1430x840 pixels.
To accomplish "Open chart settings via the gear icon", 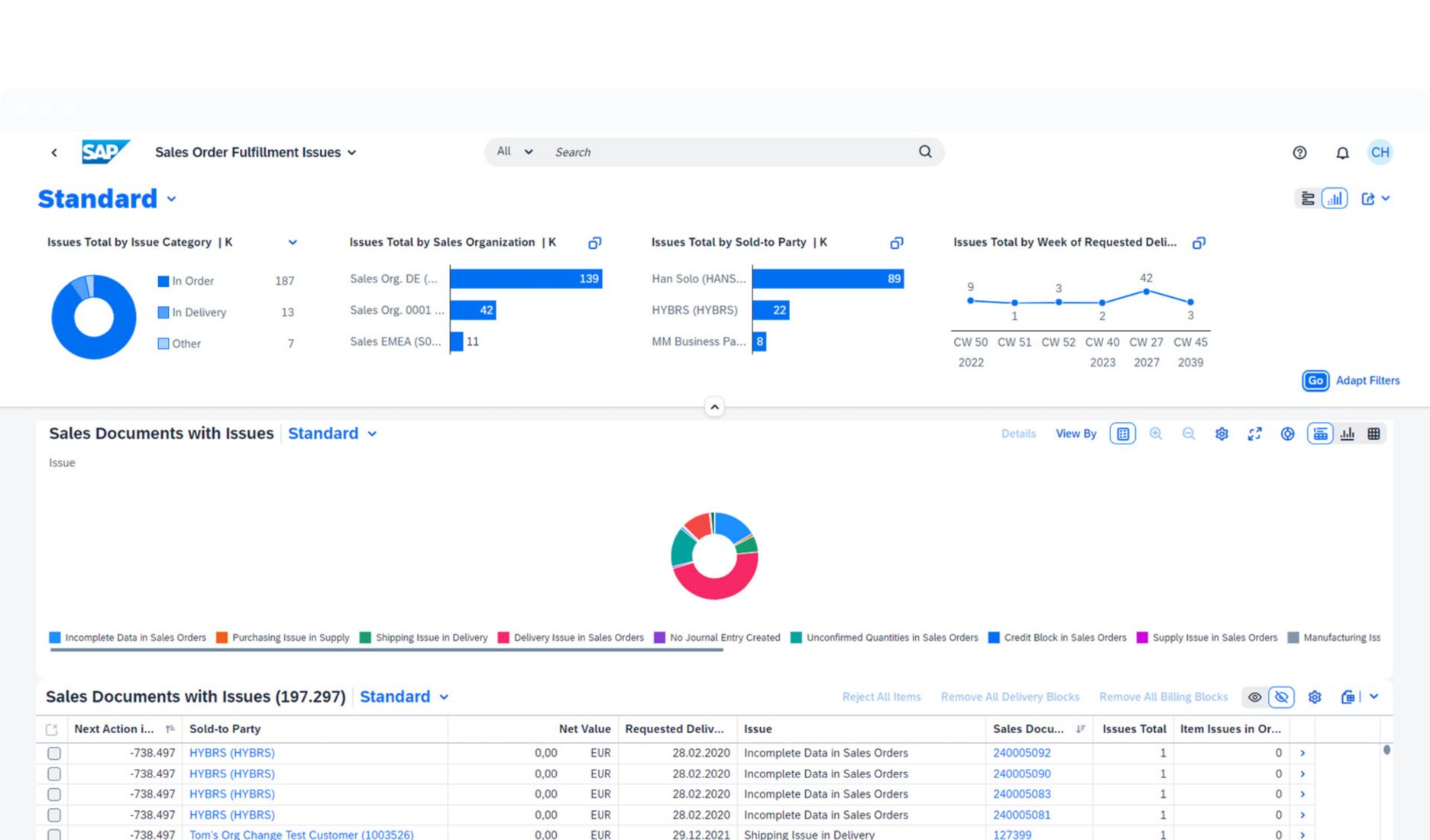I will coord(1221,433).
